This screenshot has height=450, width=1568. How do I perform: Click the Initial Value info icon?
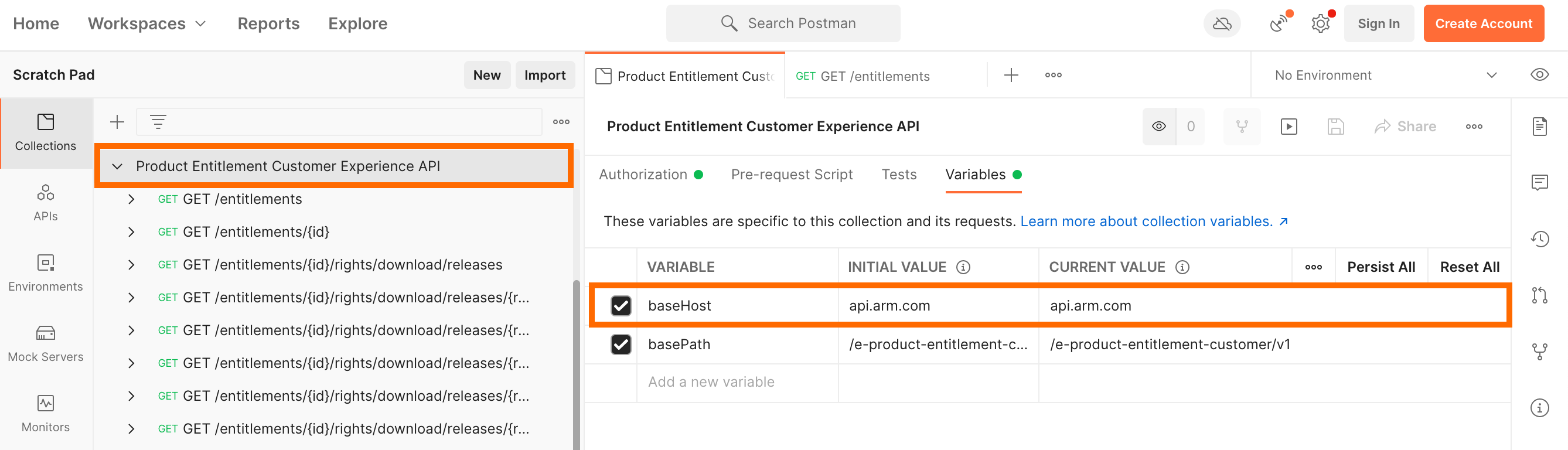click(x=963, y=267)
